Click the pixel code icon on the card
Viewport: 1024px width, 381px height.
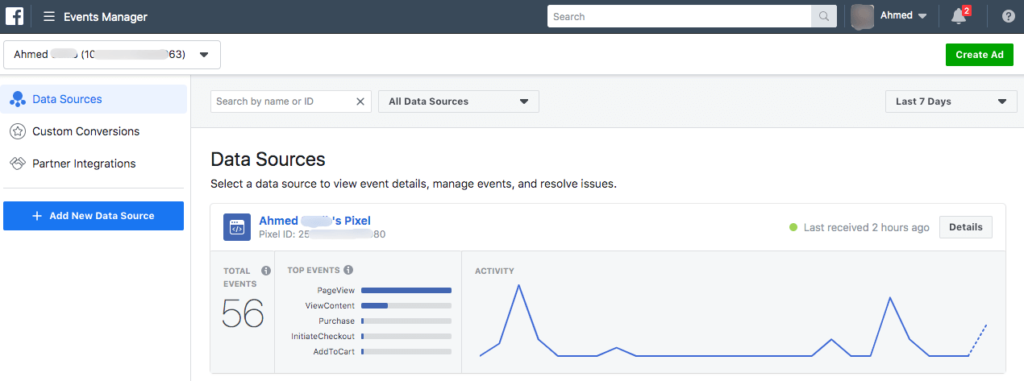point(236,227)
